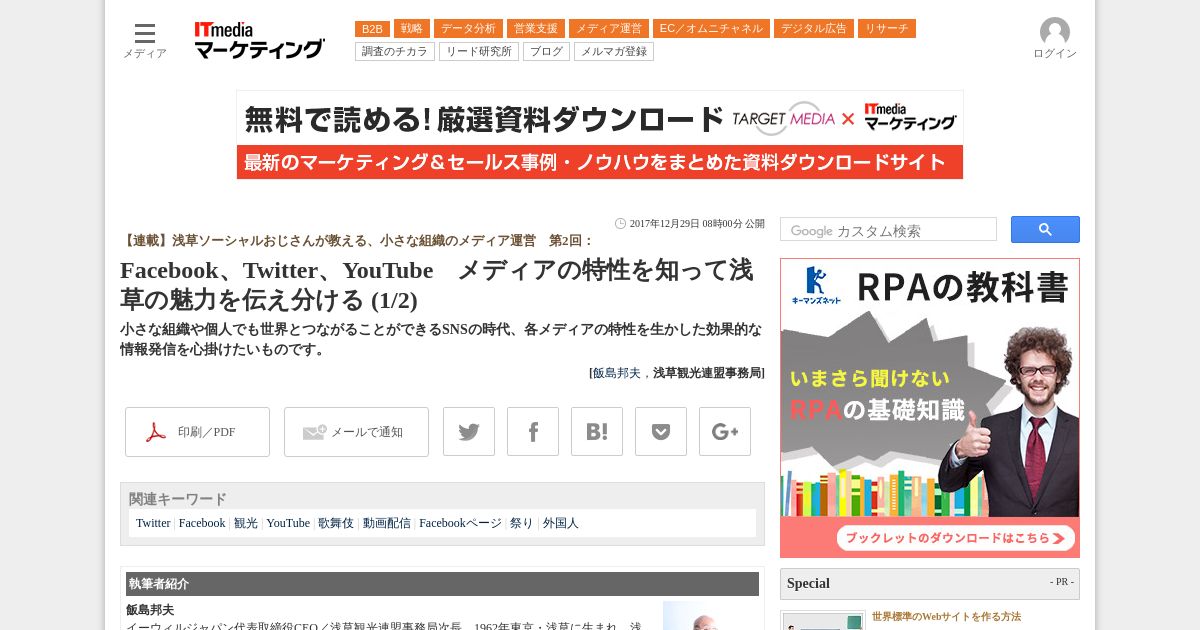Click the Facebook keyword link

click(202, 523)
